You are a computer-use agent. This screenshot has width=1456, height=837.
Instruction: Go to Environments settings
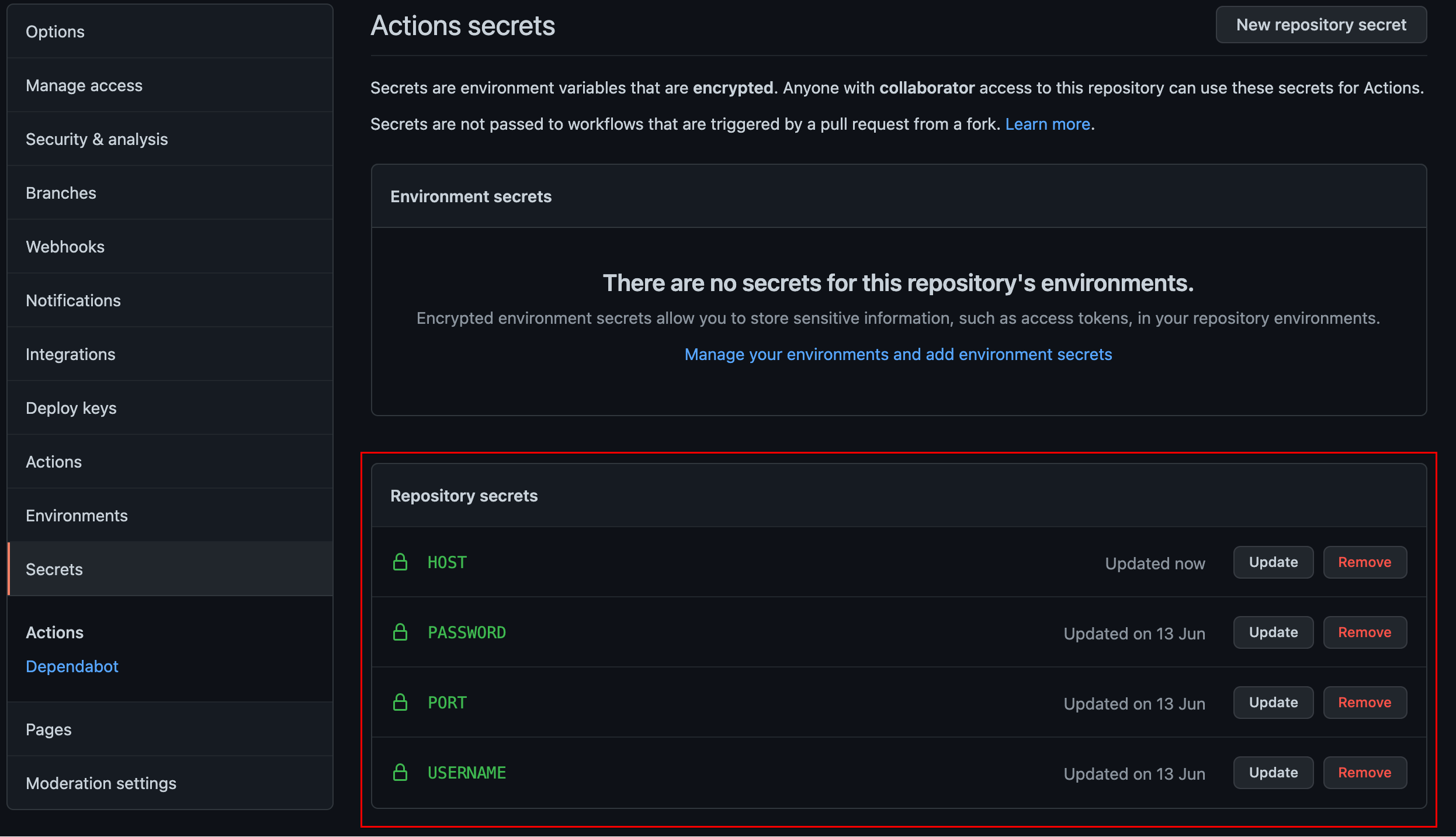click(170, 516)
